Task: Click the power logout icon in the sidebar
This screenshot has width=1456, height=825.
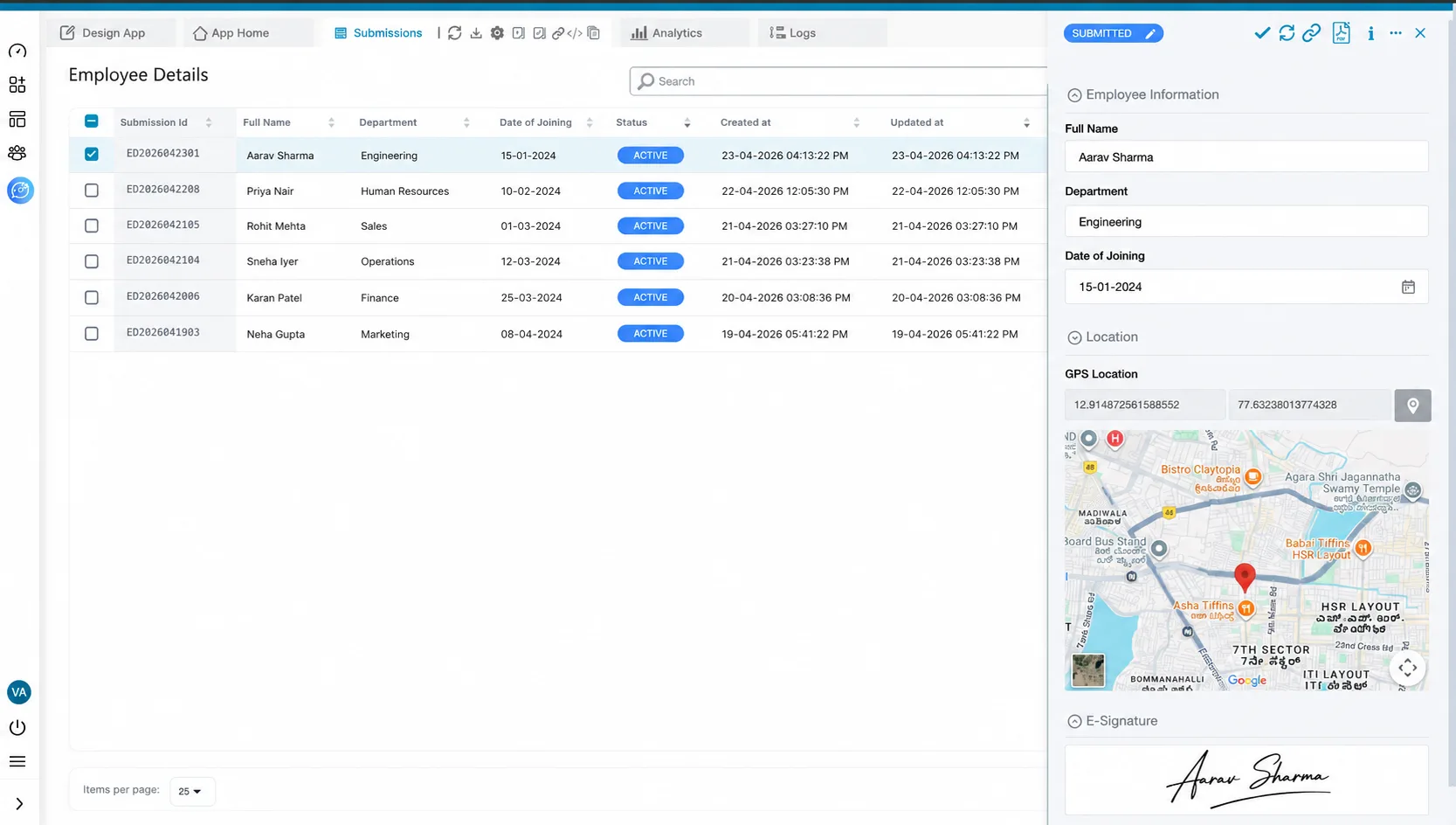Action: click(17, 727)
